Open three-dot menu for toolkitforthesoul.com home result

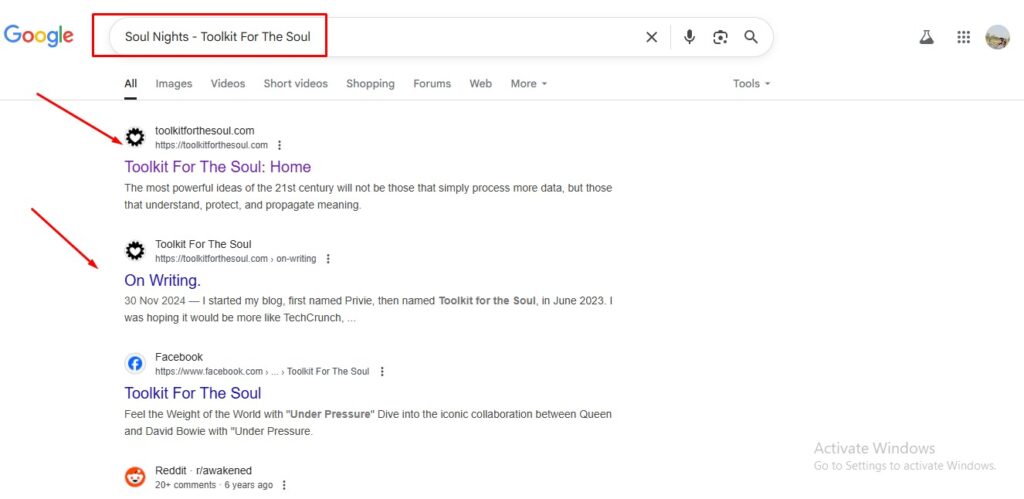click(x=280, y=145)
